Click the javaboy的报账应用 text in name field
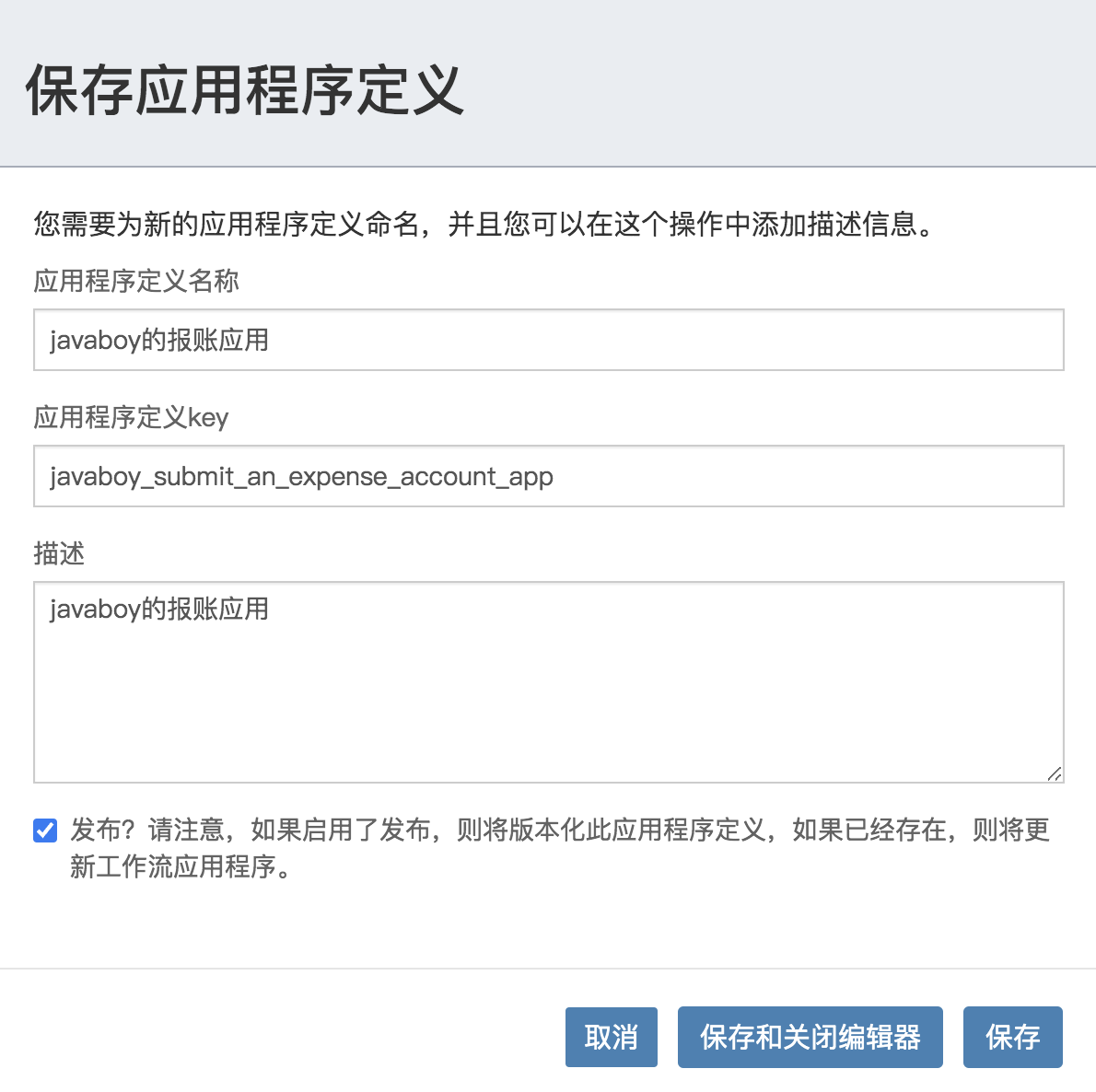1096x1092 pixels. tap(159, 341)
